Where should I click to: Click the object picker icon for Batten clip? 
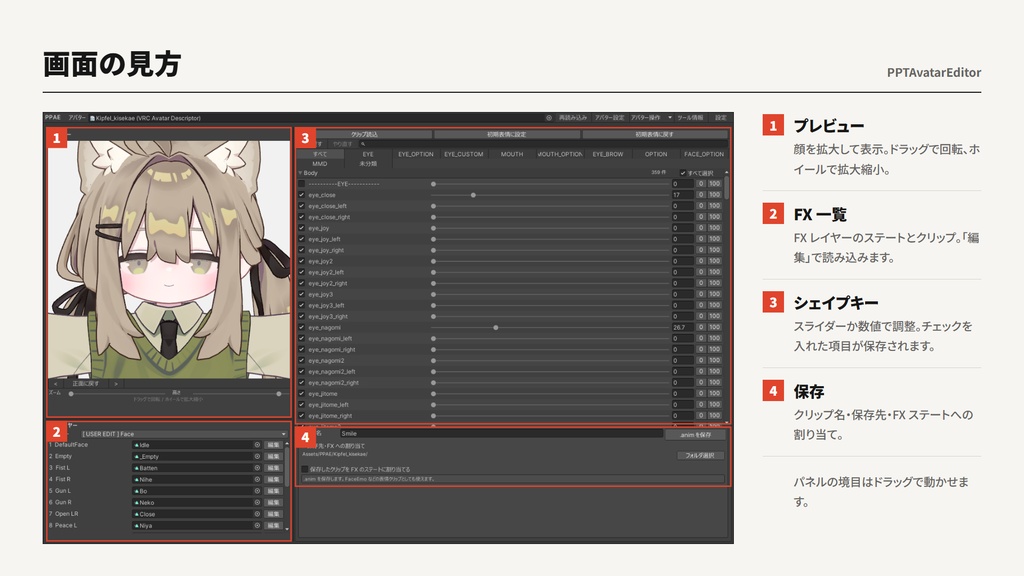257,468
